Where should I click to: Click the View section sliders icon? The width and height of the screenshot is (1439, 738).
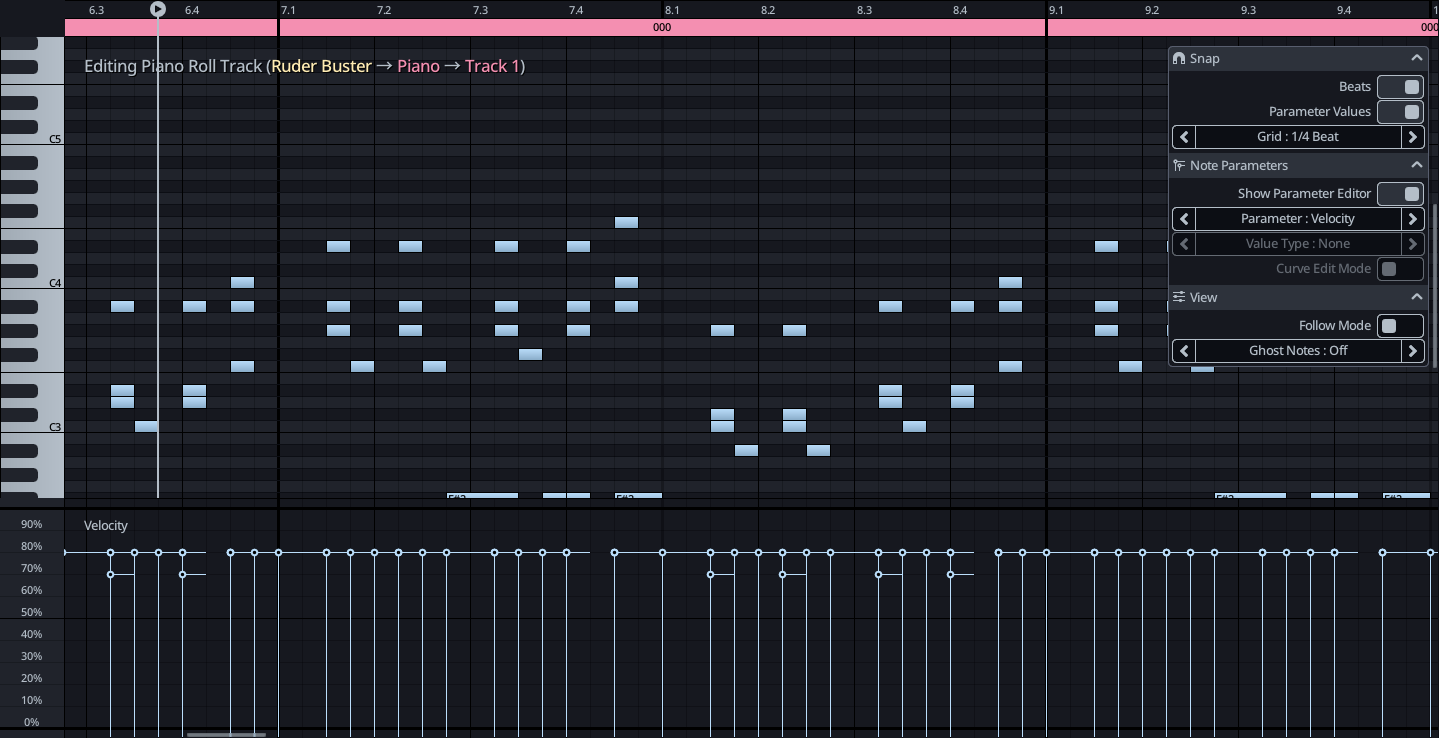(1179, 298)
